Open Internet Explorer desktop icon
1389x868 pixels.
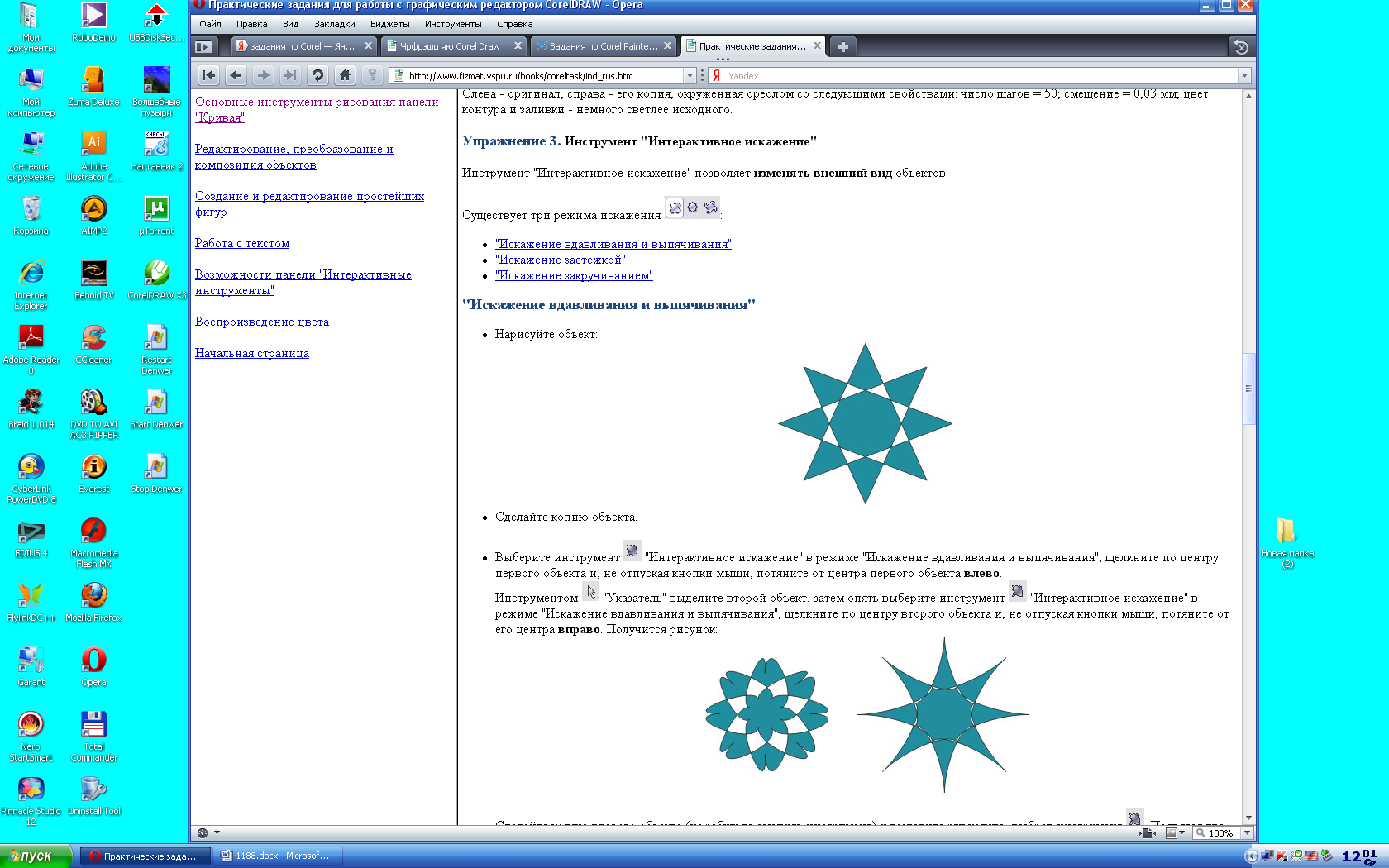(31, 285)
